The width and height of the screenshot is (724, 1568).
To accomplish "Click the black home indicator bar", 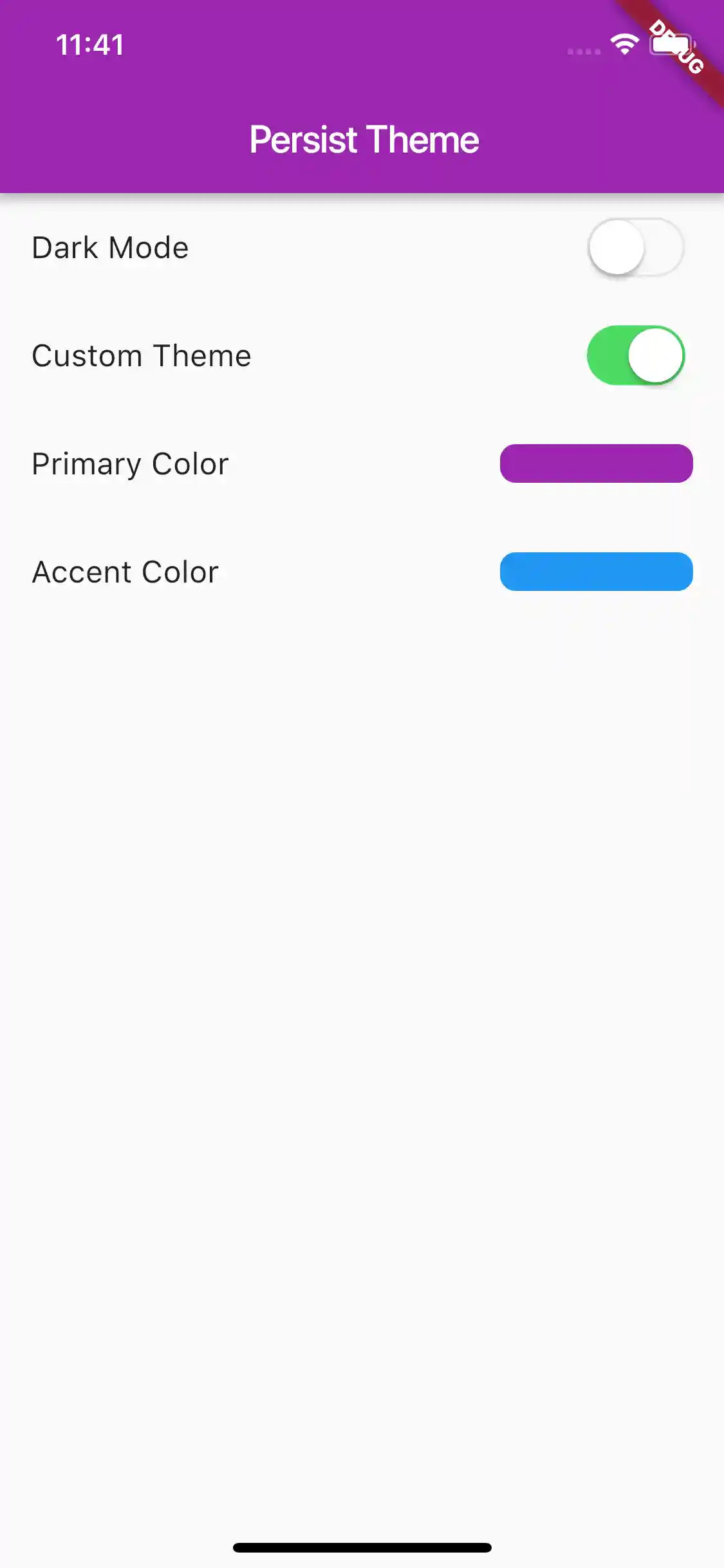I will pyautogui.click(x=362, y=1547).
